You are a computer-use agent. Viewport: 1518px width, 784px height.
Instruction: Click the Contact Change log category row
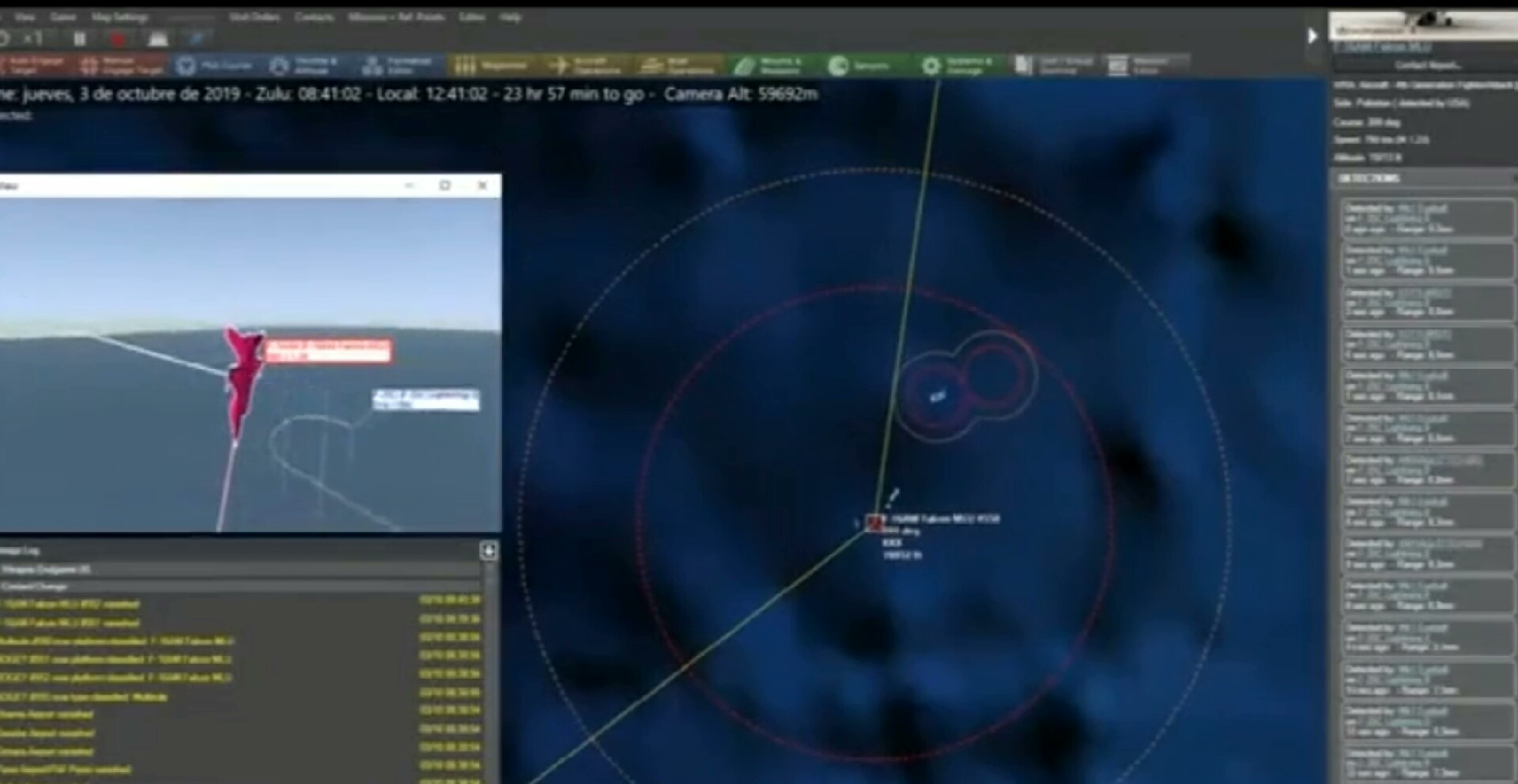point(242,586)
